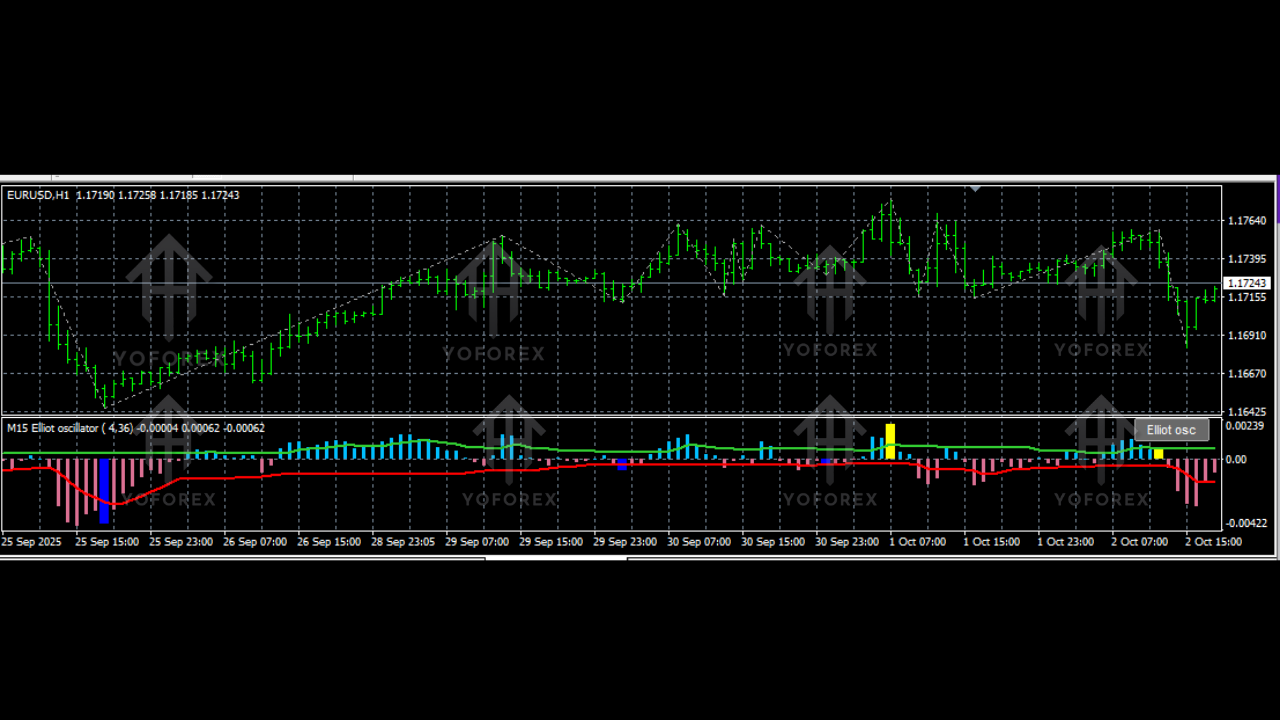Screen dimensions: 1280x720
Task: Click the yellow marker beside the Elliot osc label
Action: click(1157, 453)
